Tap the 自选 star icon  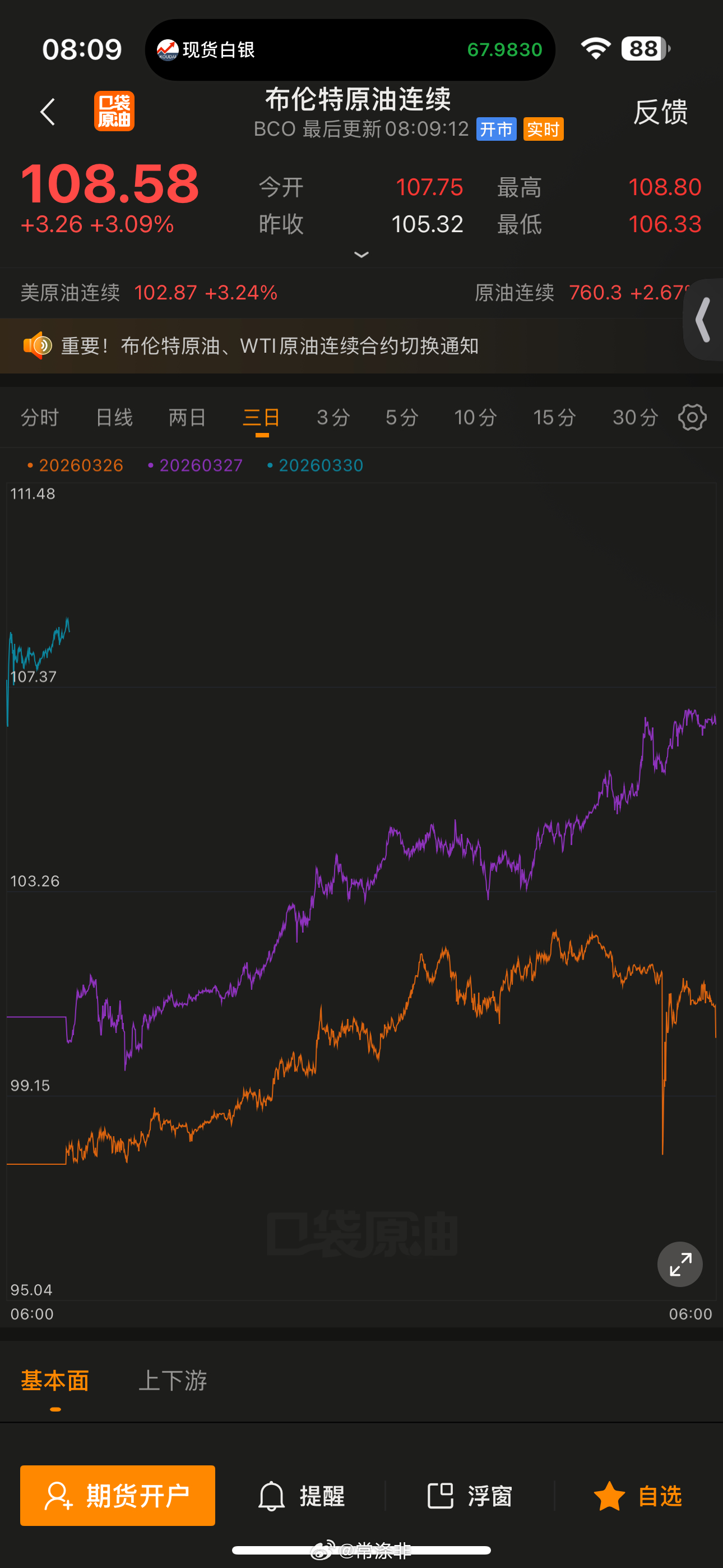coord(609,1496)
